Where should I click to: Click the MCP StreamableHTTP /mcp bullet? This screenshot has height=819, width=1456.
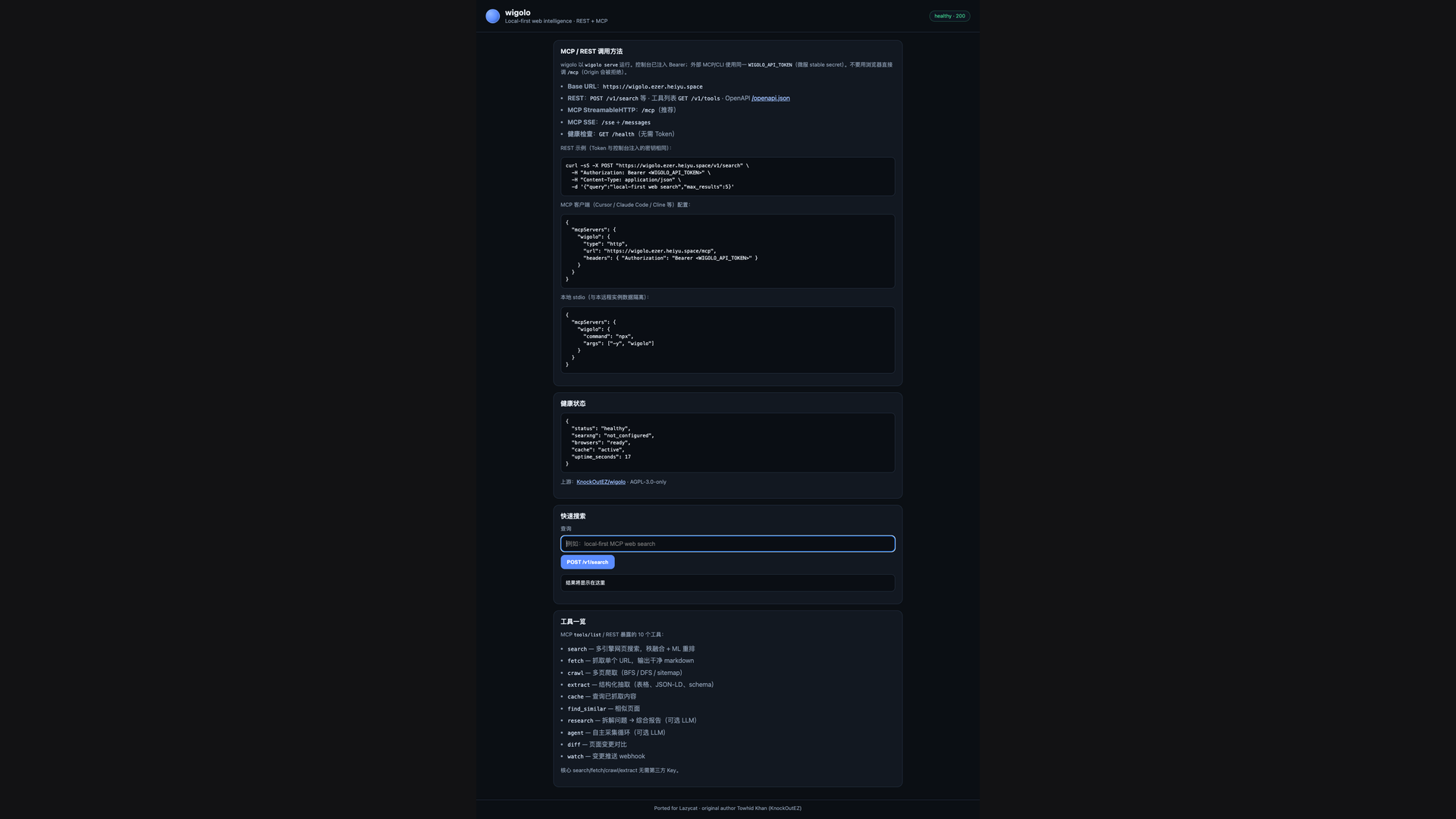click(x=621, y=110)
